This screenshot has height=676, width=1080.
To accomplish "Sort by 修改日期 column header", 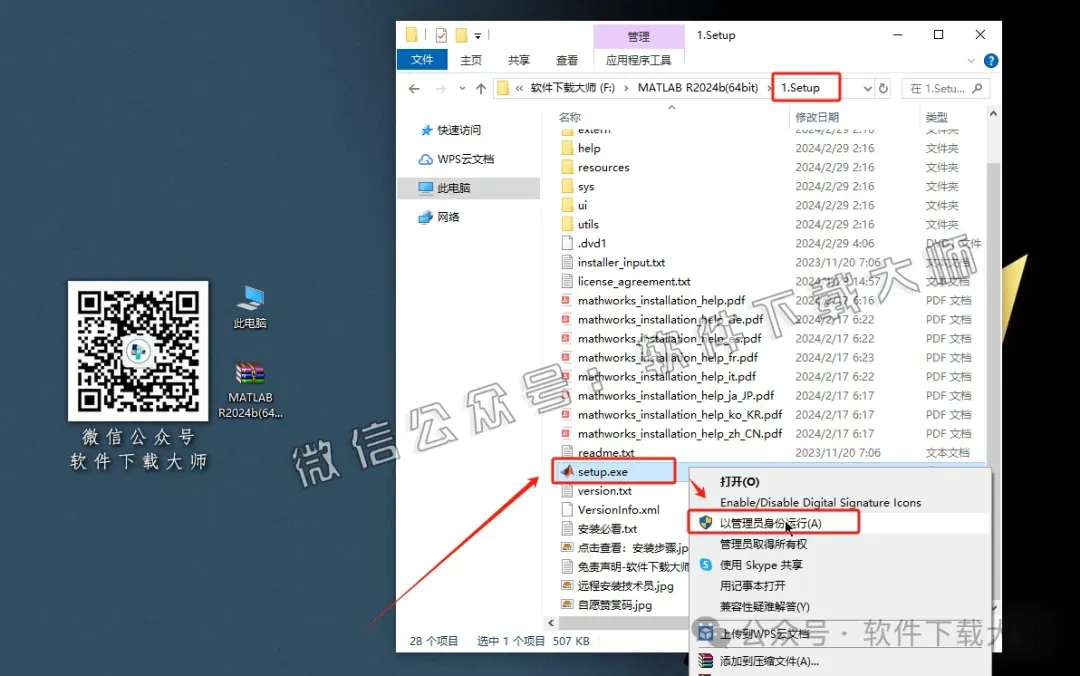I will (x=817, y=117).
